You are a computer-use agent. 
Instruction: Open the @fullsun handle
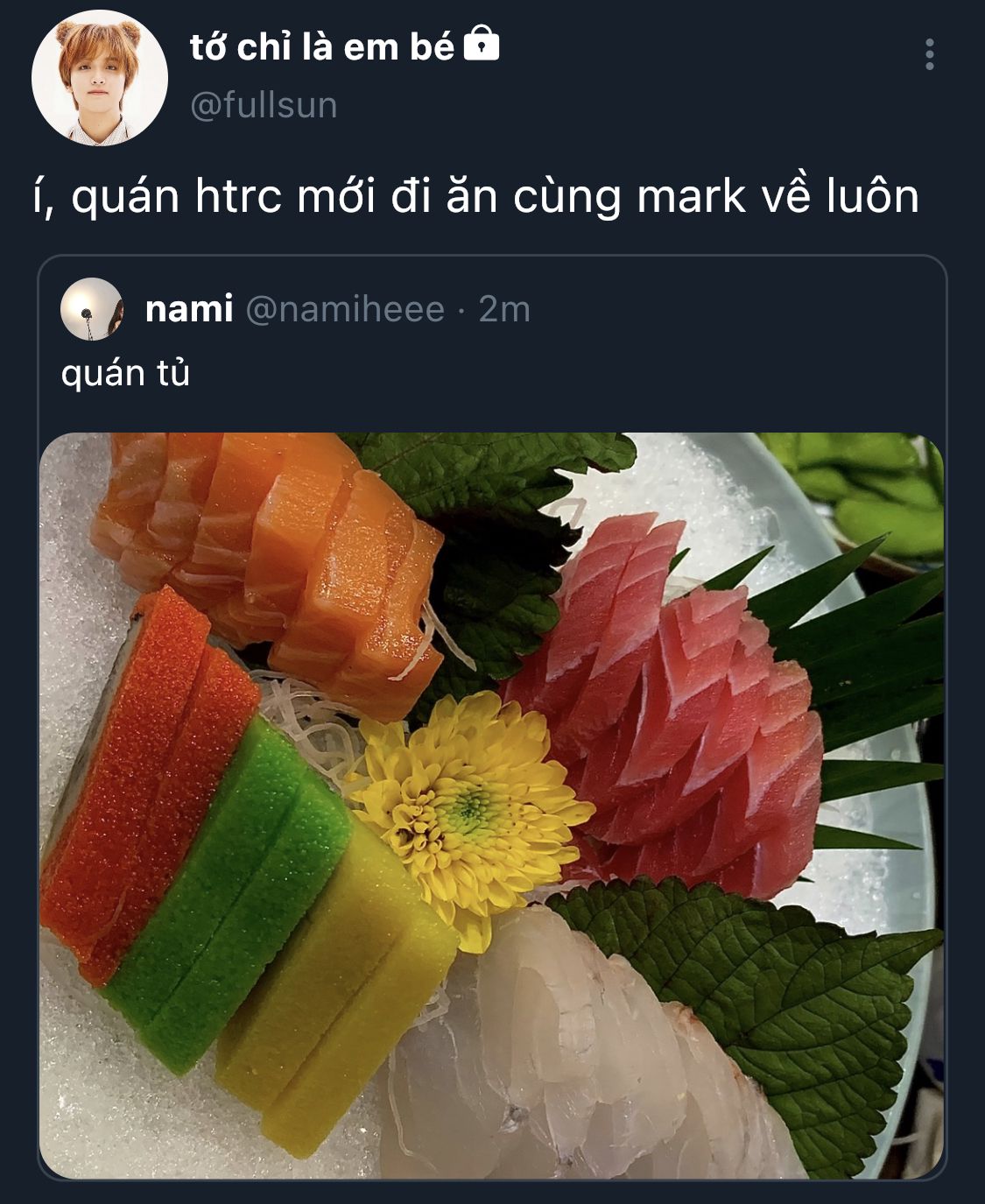pos(264,105)
